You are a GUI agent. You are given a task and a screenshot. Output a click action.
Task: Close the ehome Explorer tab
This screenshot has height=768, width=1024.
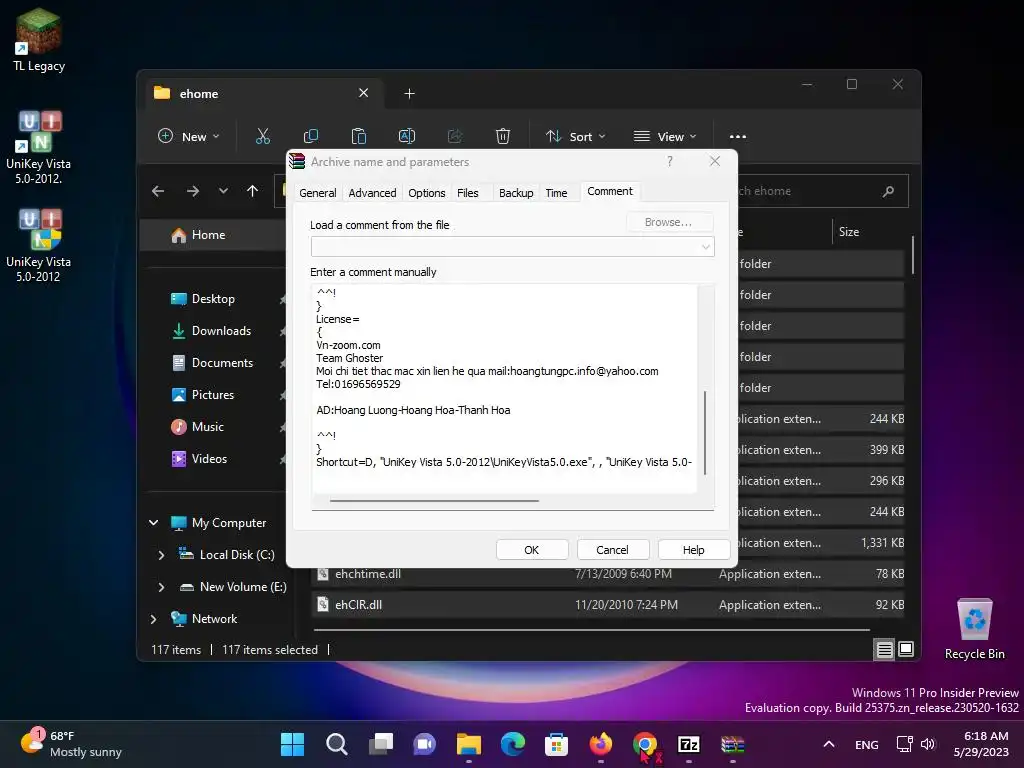tap(363, 93)
